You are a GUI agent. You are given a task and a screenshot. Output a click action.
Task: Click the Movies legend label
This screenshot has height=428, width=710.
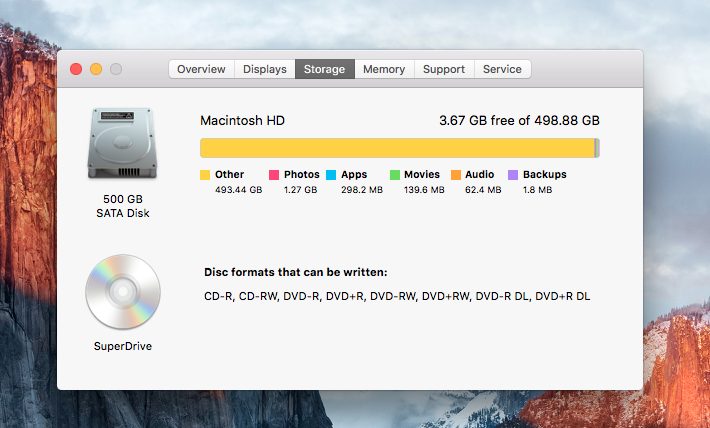tap(422, 174)
